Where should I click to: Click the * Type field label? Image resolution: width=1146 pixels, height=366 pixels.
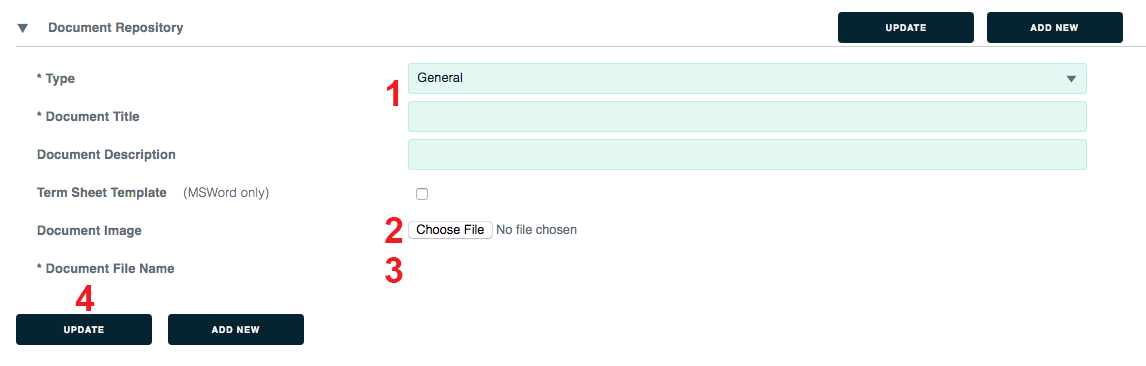56,78
